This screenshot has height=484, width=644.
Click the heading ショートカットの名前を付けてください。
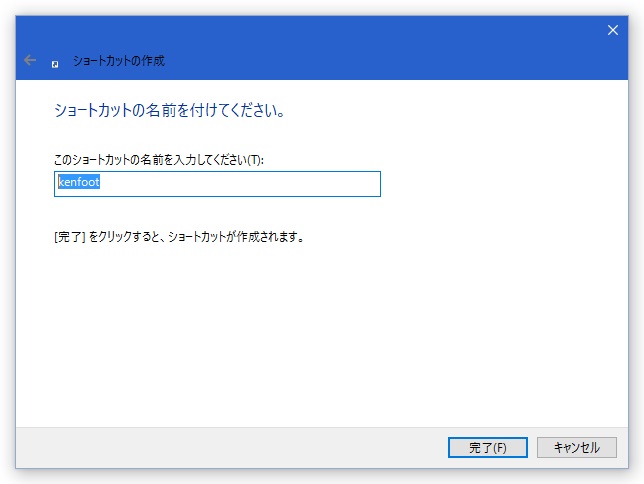click(170, 110)
